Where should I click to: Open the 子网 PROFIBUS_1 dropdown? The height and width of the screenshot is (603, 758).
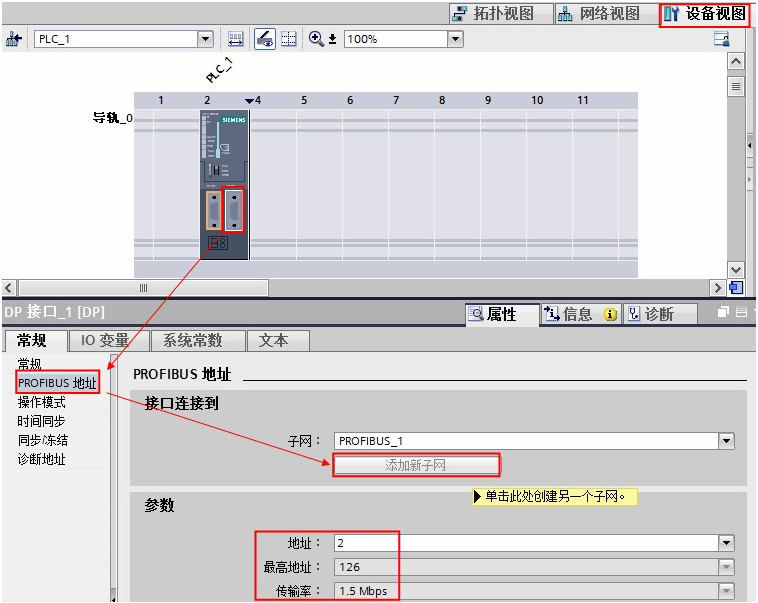(726, 441)
